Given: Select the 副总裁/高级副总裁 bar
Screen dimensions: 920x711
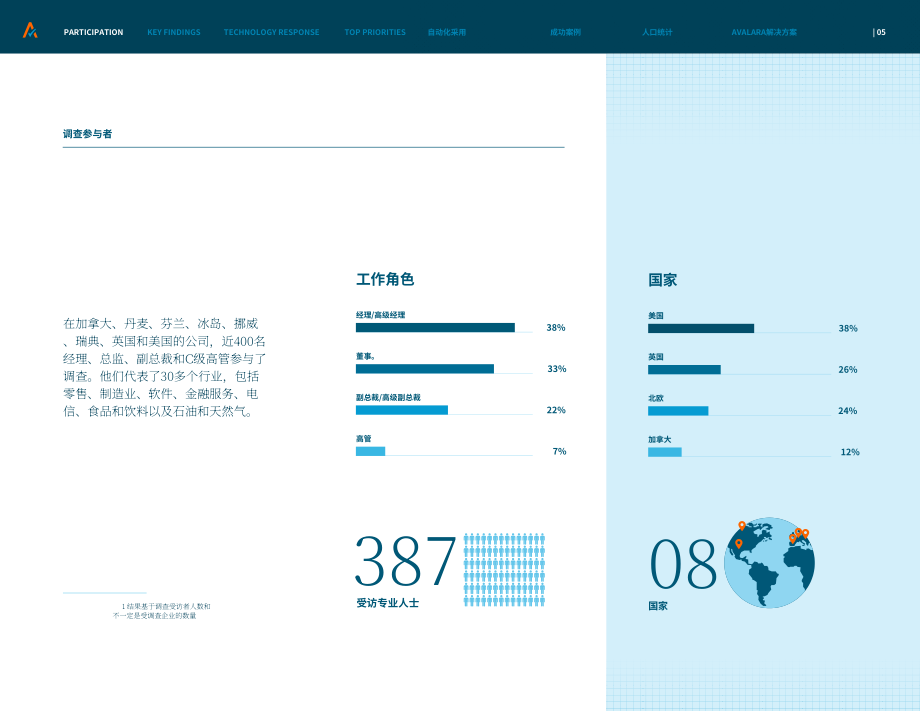Looking at the screenshot, I should (x=402, y=410).
